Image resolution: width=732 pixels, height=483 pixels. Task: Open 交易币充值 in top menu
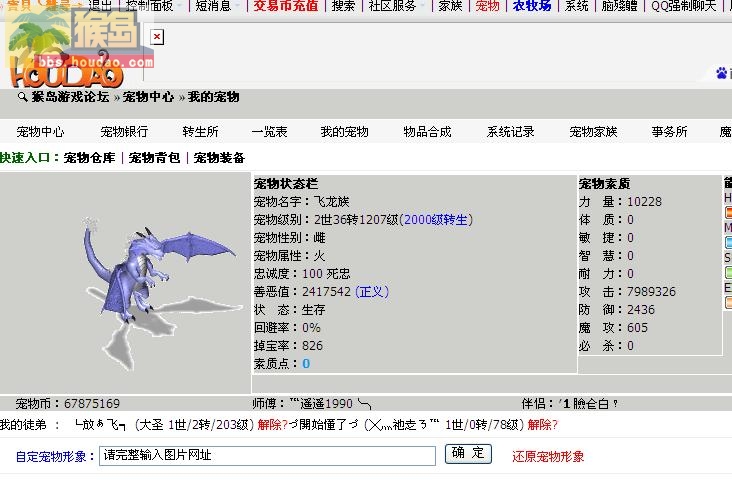coord(286,5)
